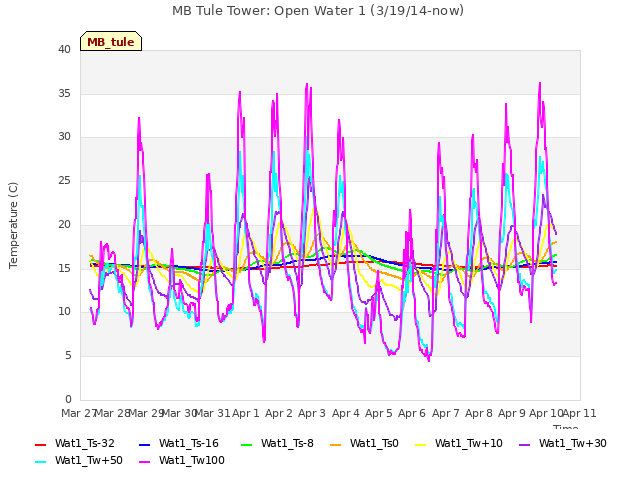Click the 40 y-axis tick label
The height and width of the screenshot is (480, 640).
[x=64, y=50]
